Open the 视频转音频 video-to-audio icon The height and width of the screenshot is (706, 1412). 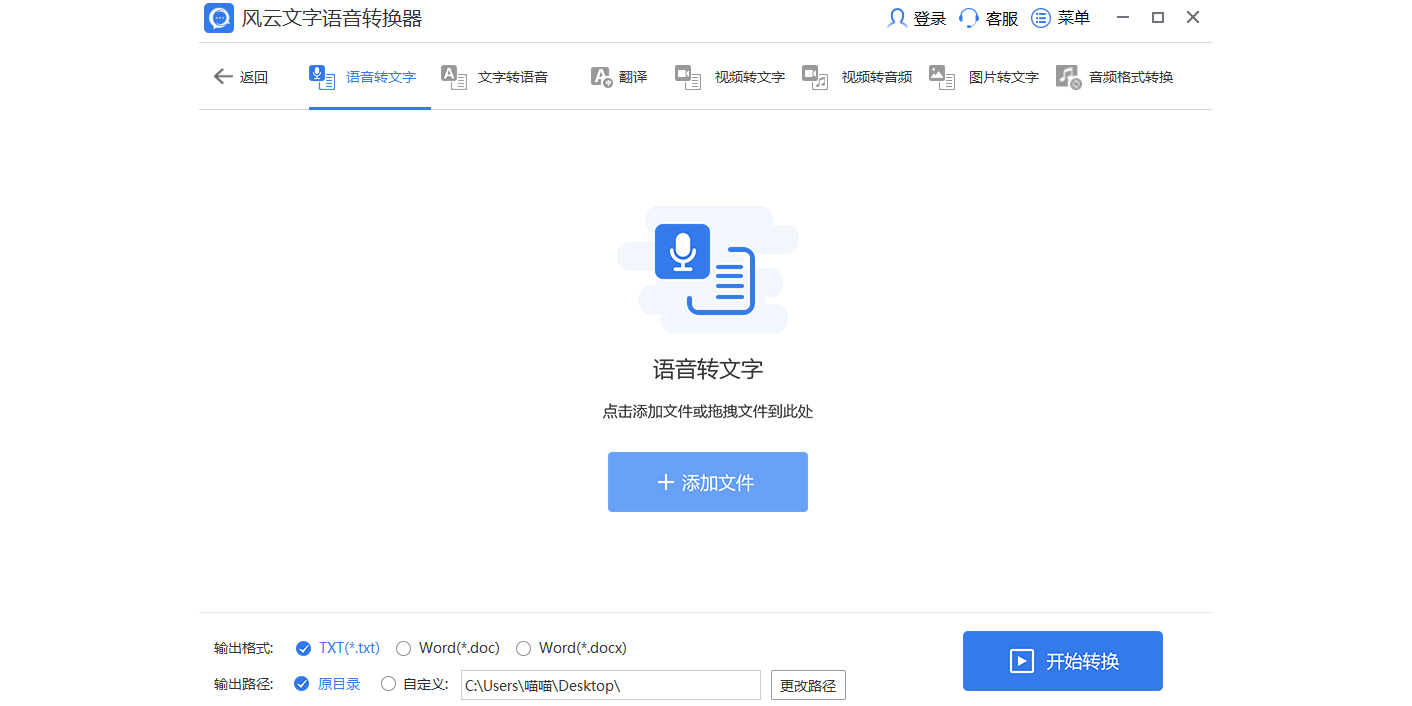coord(815,76)
